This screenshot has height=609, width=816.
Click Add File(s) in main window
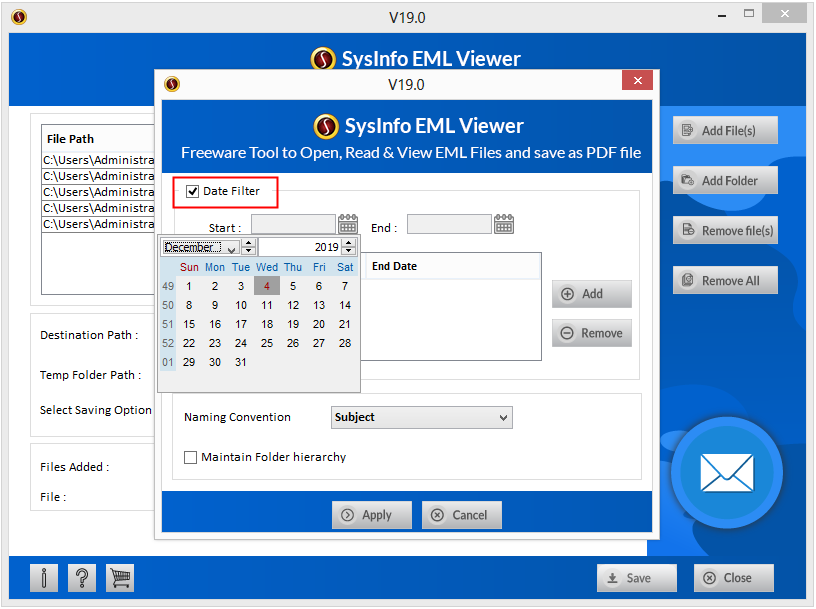(725, 130)
